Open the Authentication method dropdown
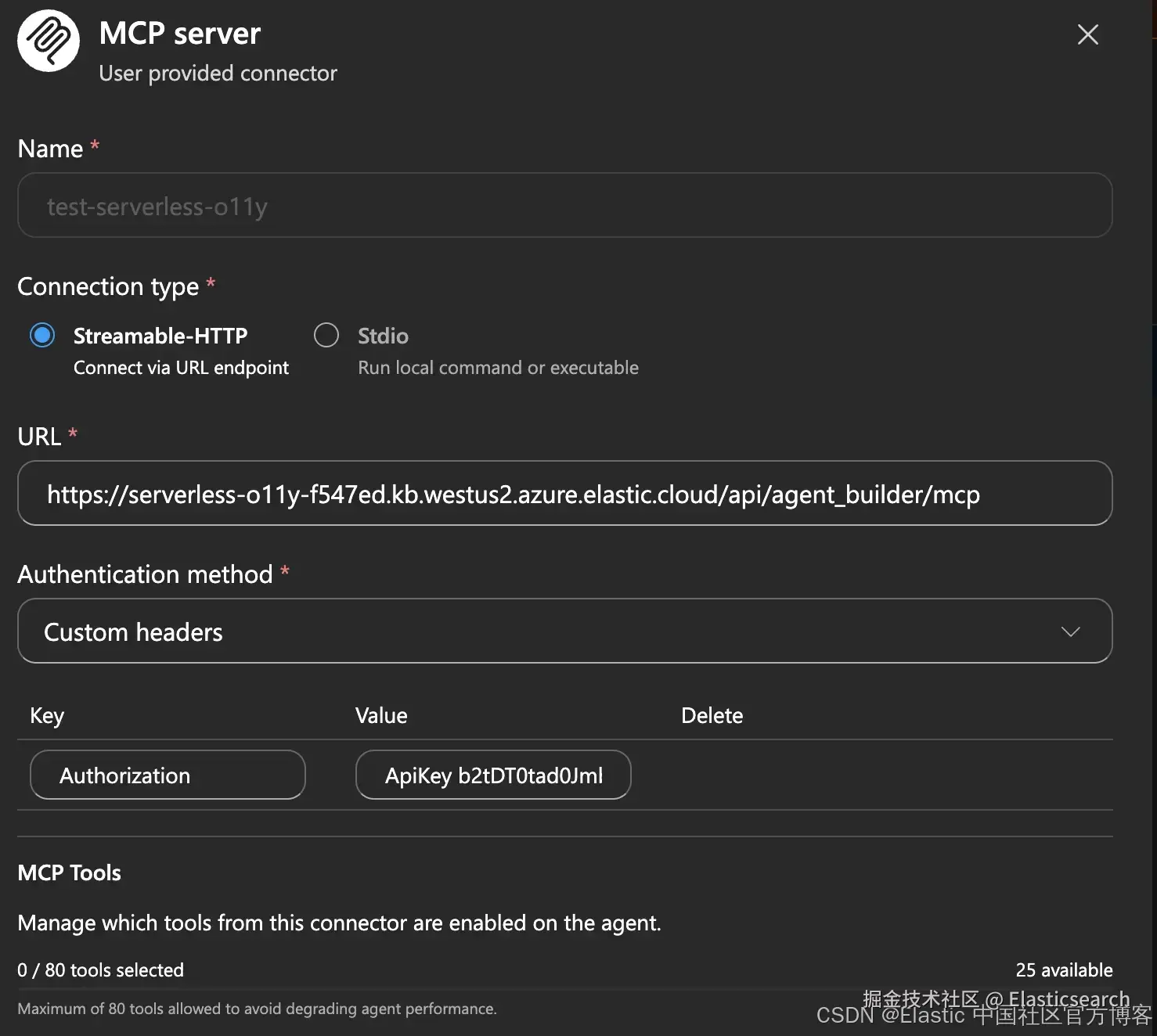The image size is (1157, 1036). [x=564, y=631]
